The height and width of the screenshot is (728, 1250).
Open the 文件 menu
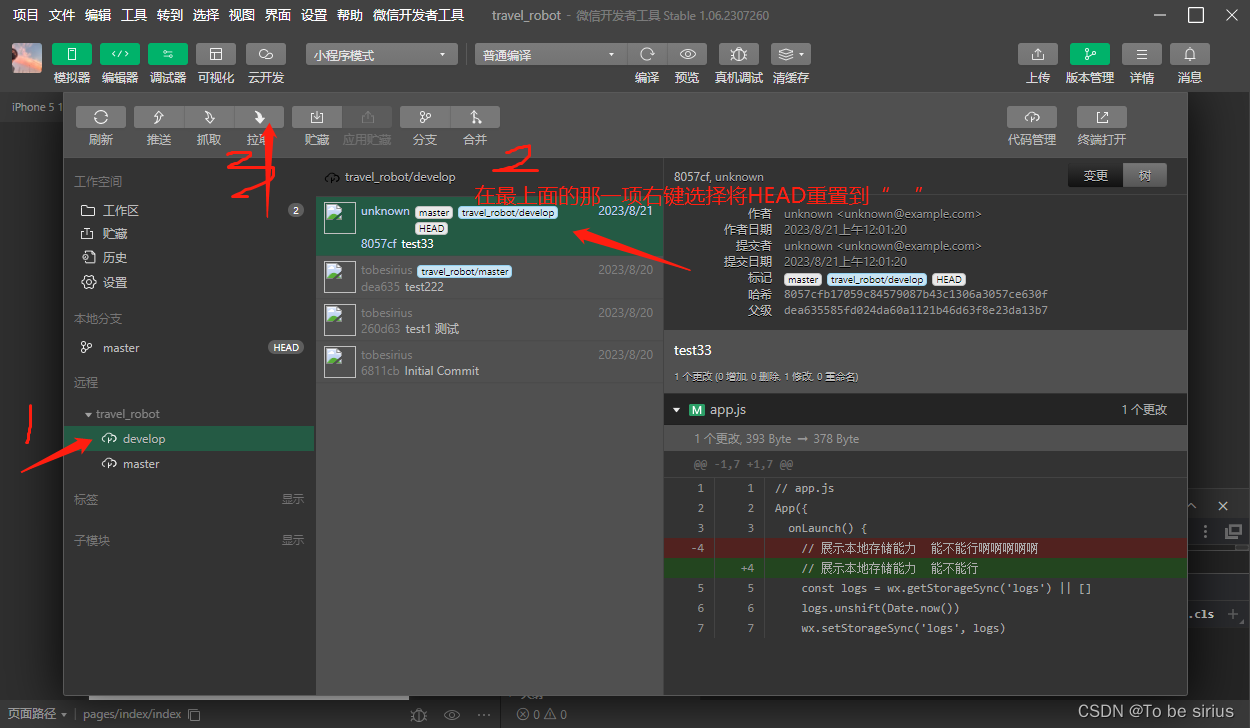point(62,15)
